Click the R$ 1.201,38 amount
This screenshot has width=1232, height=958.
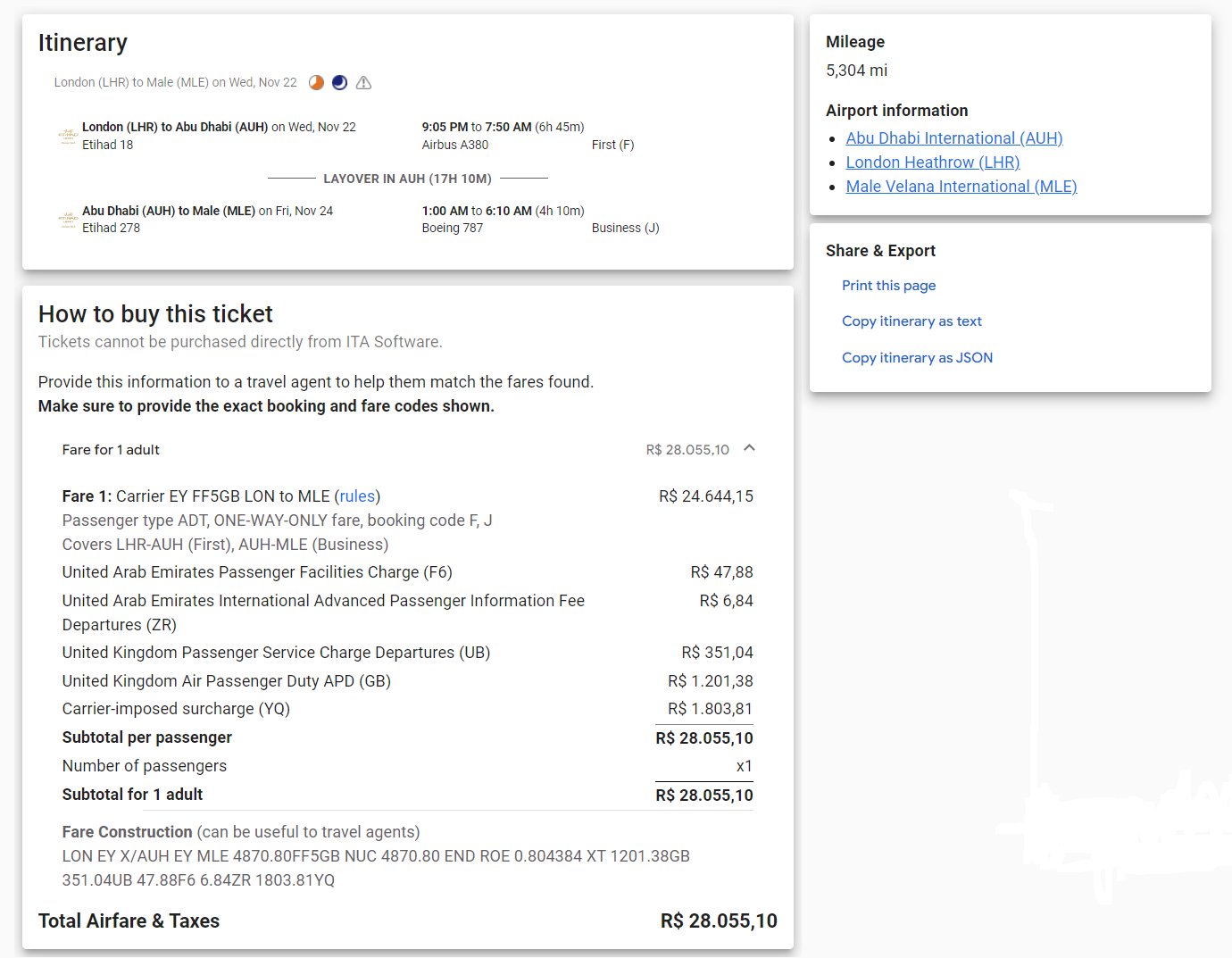(x=711, y=681)
